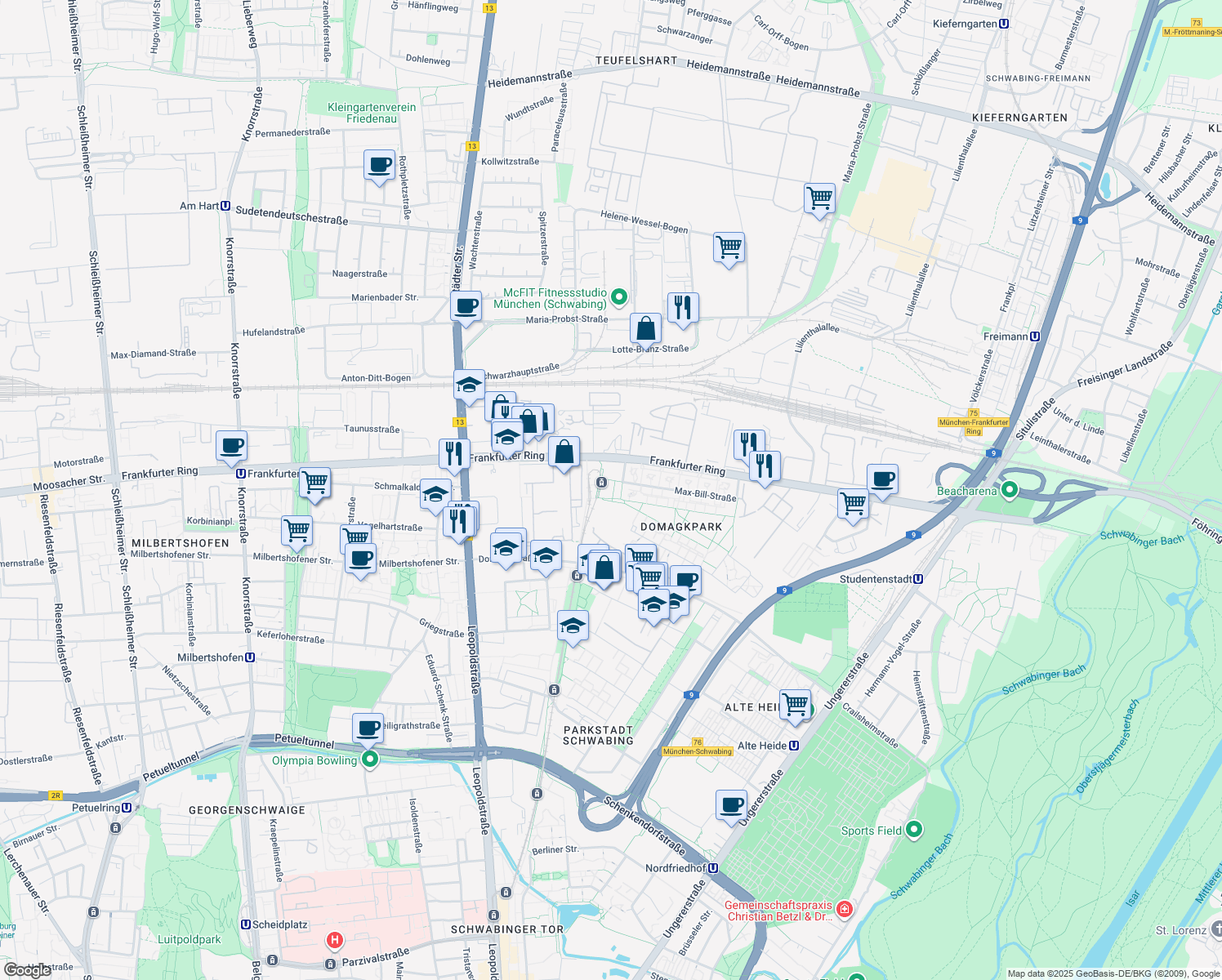Open the Scheidplatz U-Bahn station symbol
Viewport: 1222px width, 980px height.
pyautogui.click(x=244, y=924)
